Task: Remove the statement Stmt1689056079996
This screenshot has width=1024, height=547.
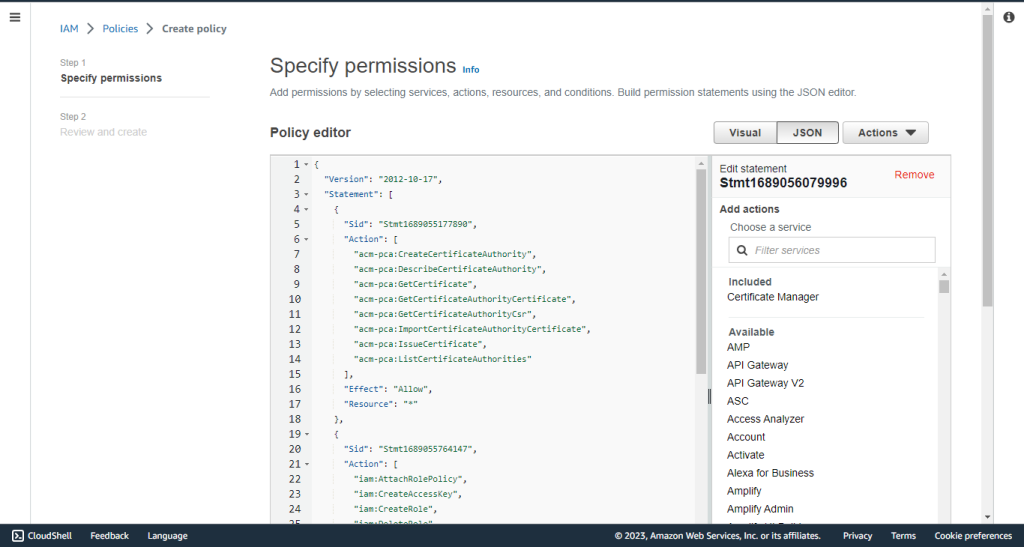Action: click(914, 175)
